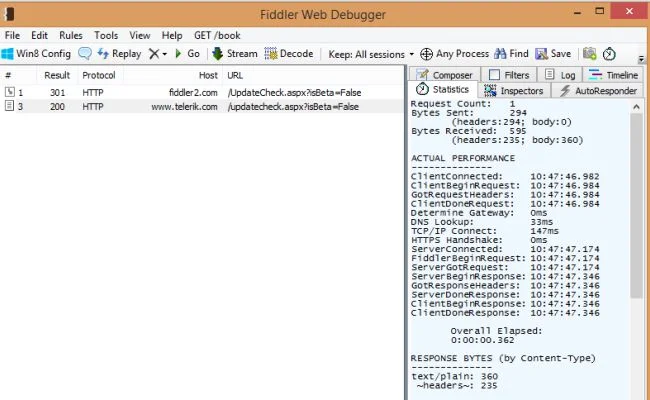This screenshot has width=650, height=400.
Task: Open the Tools menu
Action: (x=106, y=35)
